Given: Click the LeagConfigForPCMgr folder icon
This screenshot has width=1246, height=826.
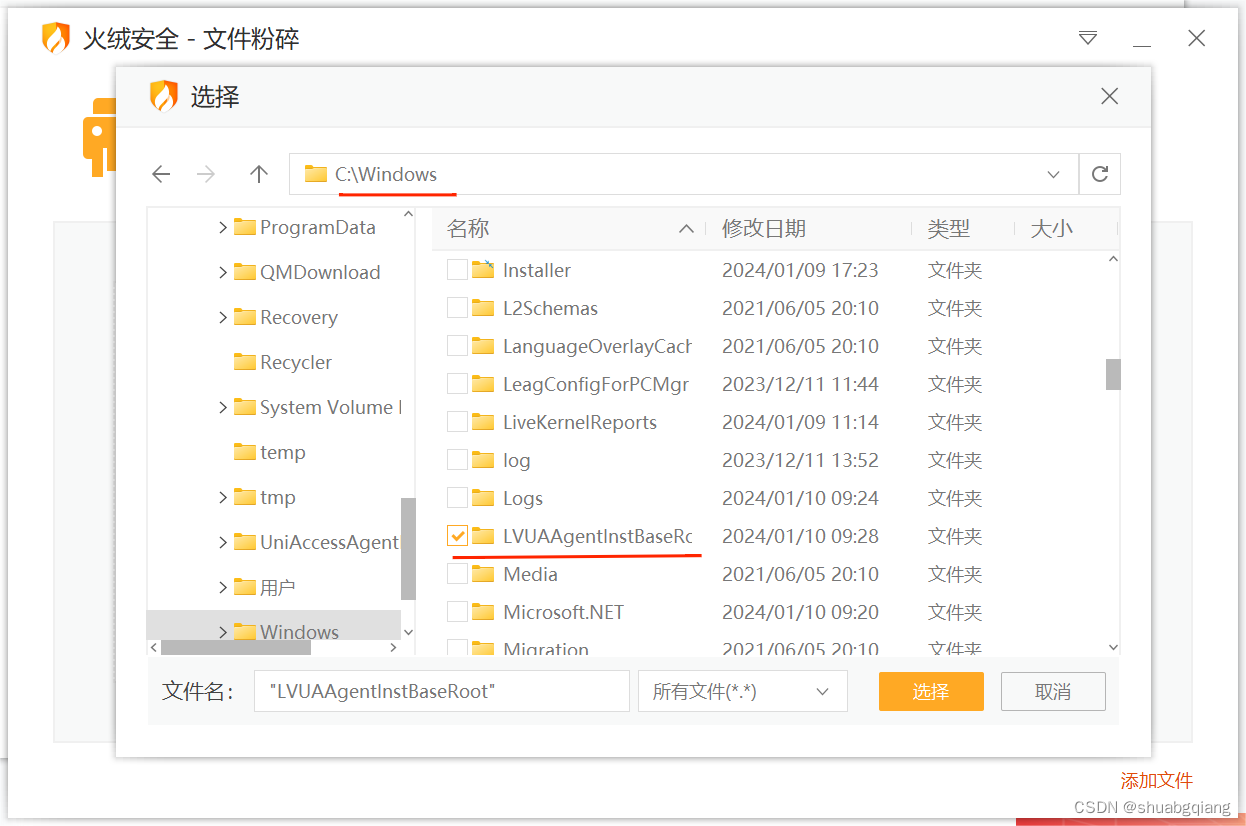Looking at the screenshot, I should coord(483,384).
